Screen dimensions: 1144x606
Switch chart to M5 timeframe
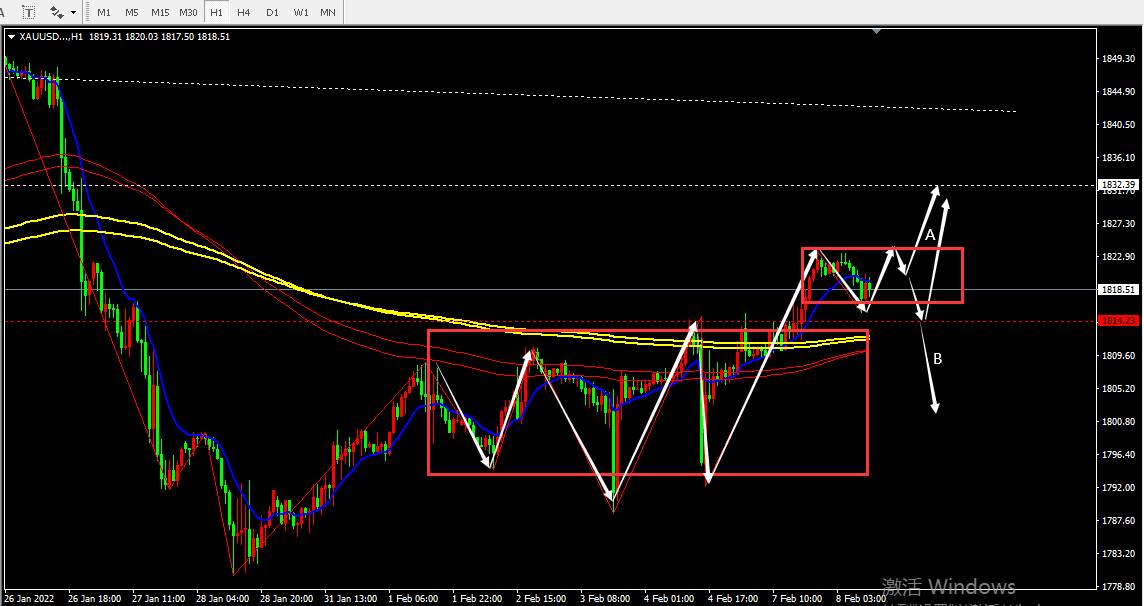coord(131,12)
